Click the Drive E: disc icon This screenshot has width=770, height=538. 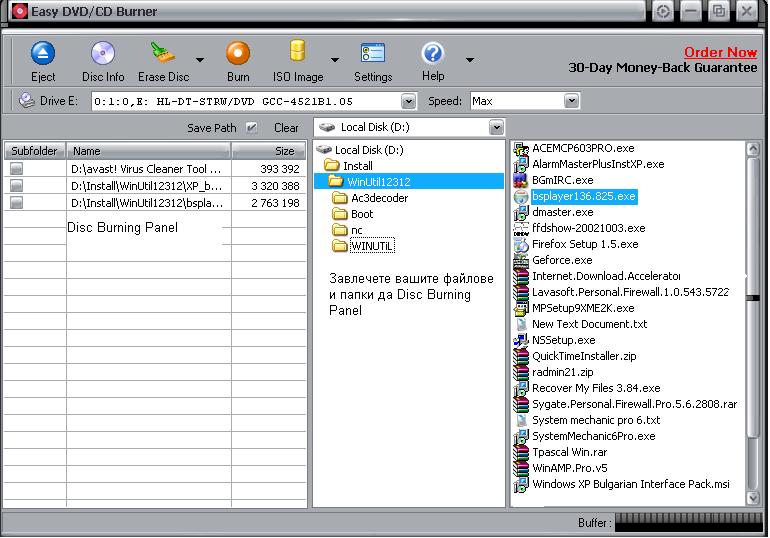tap(27, 101)
